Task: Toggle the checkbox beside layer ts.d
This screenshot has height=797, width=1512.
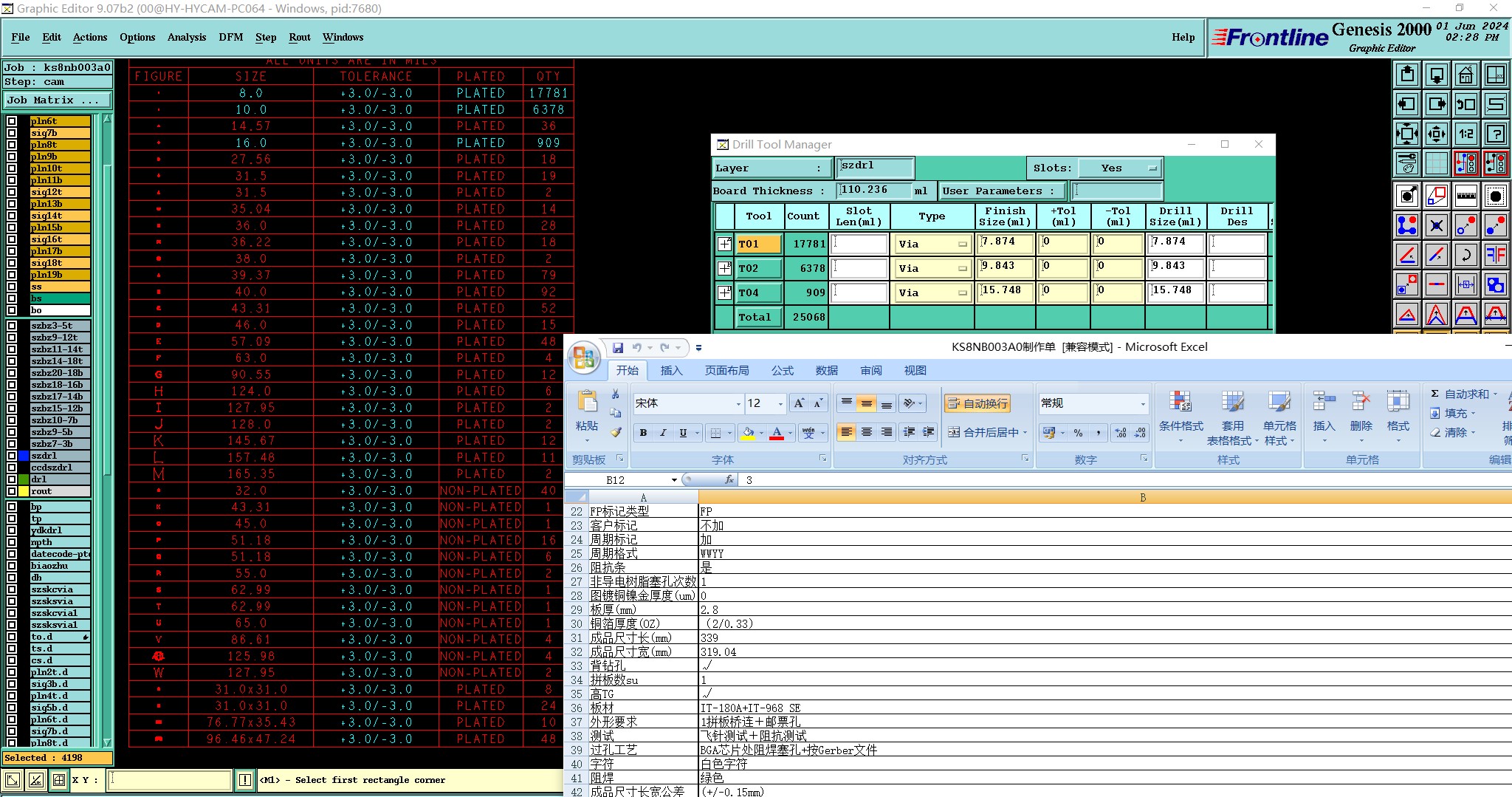Action: click(x=12, y=649)
